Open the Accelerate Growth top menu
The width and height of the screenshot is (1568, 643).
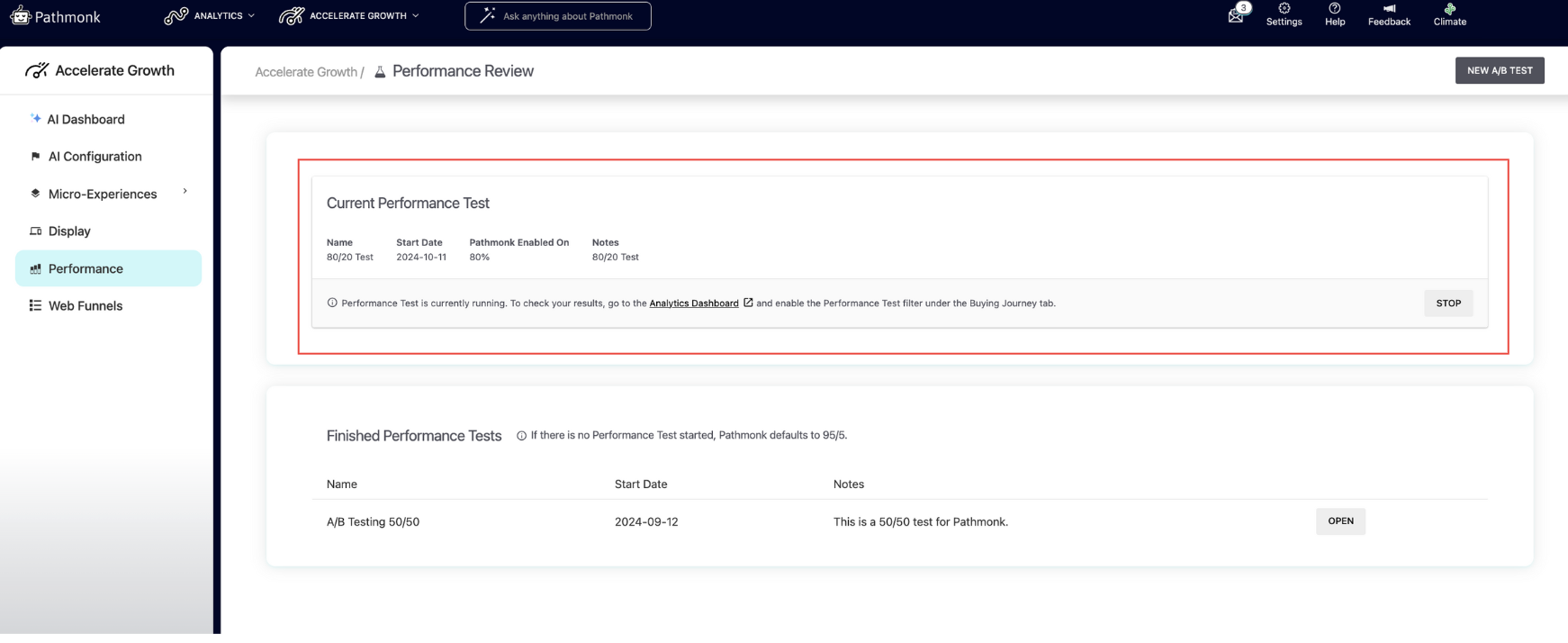[x=349, y=16]
